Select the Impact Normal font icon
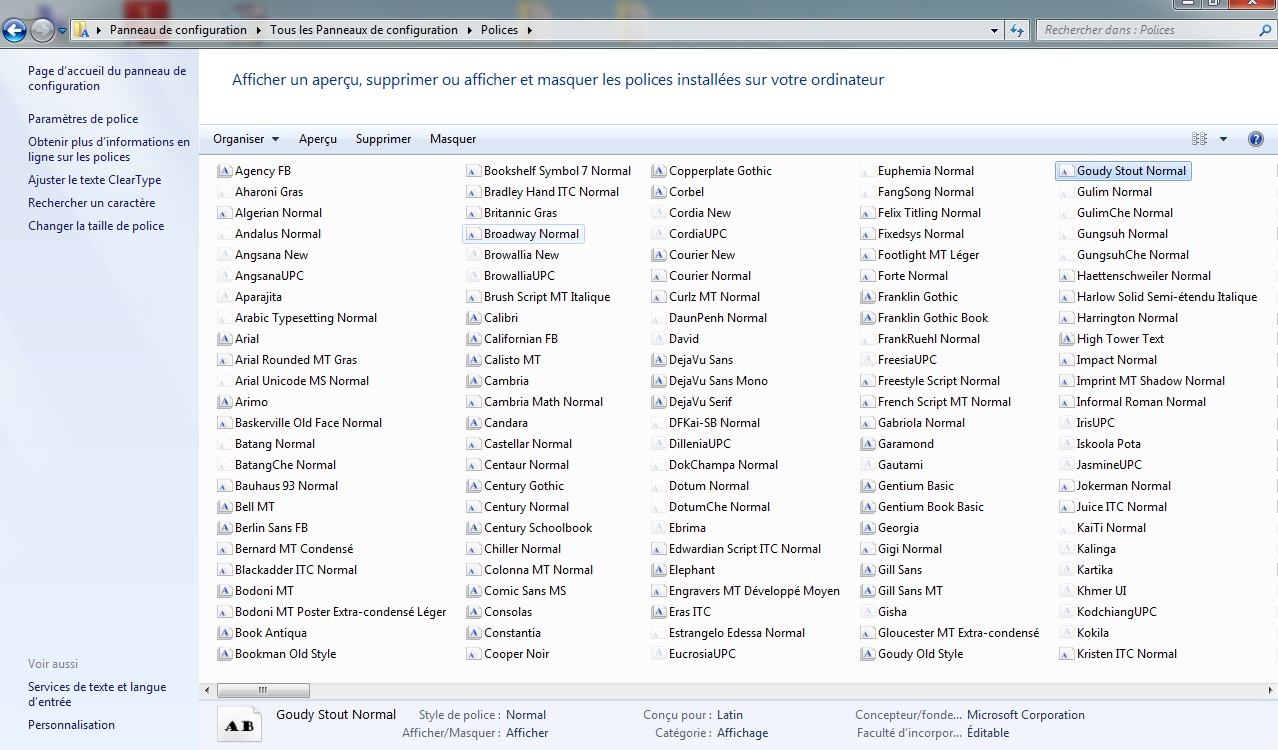 click(1067, 360)
